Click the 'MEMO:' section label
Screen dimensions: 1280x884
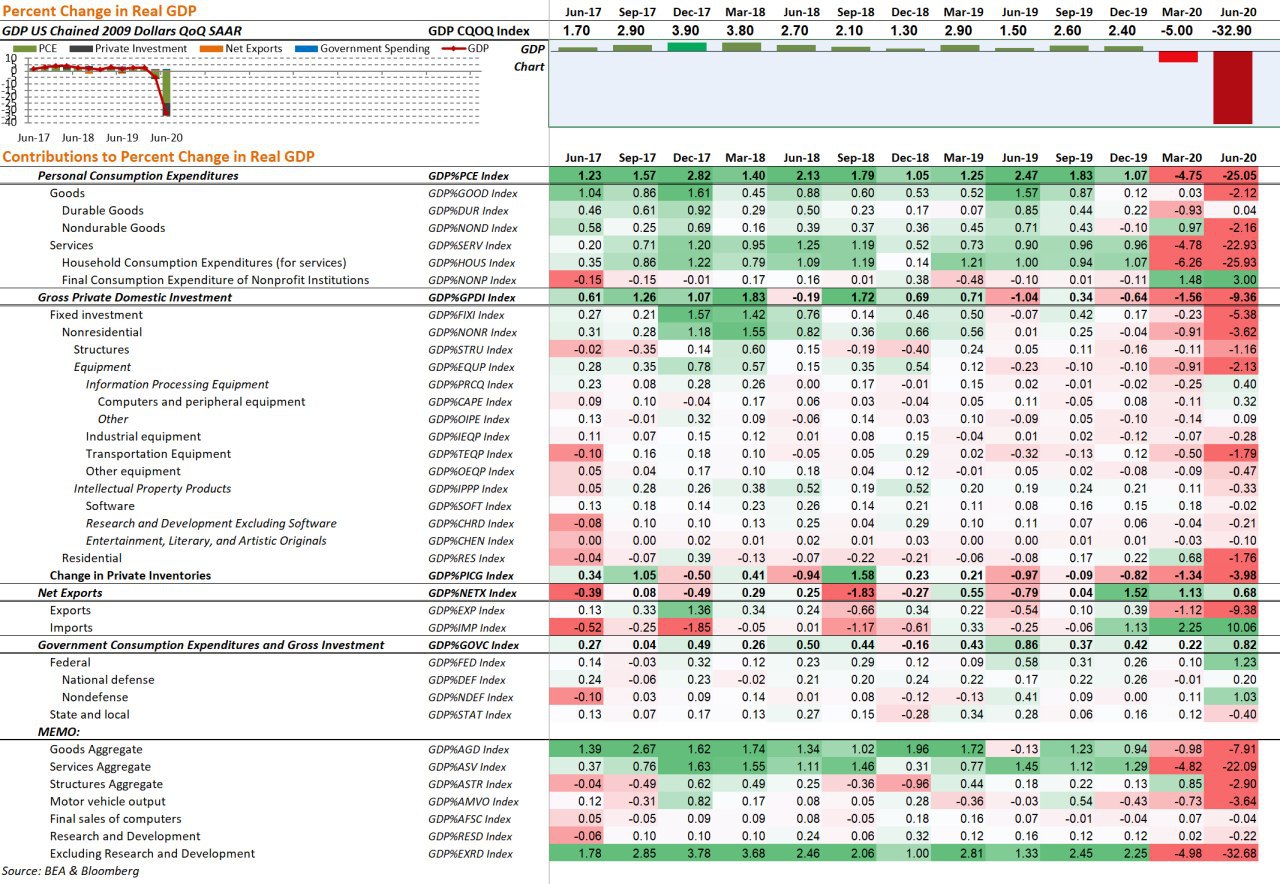(x=58, y=732)
